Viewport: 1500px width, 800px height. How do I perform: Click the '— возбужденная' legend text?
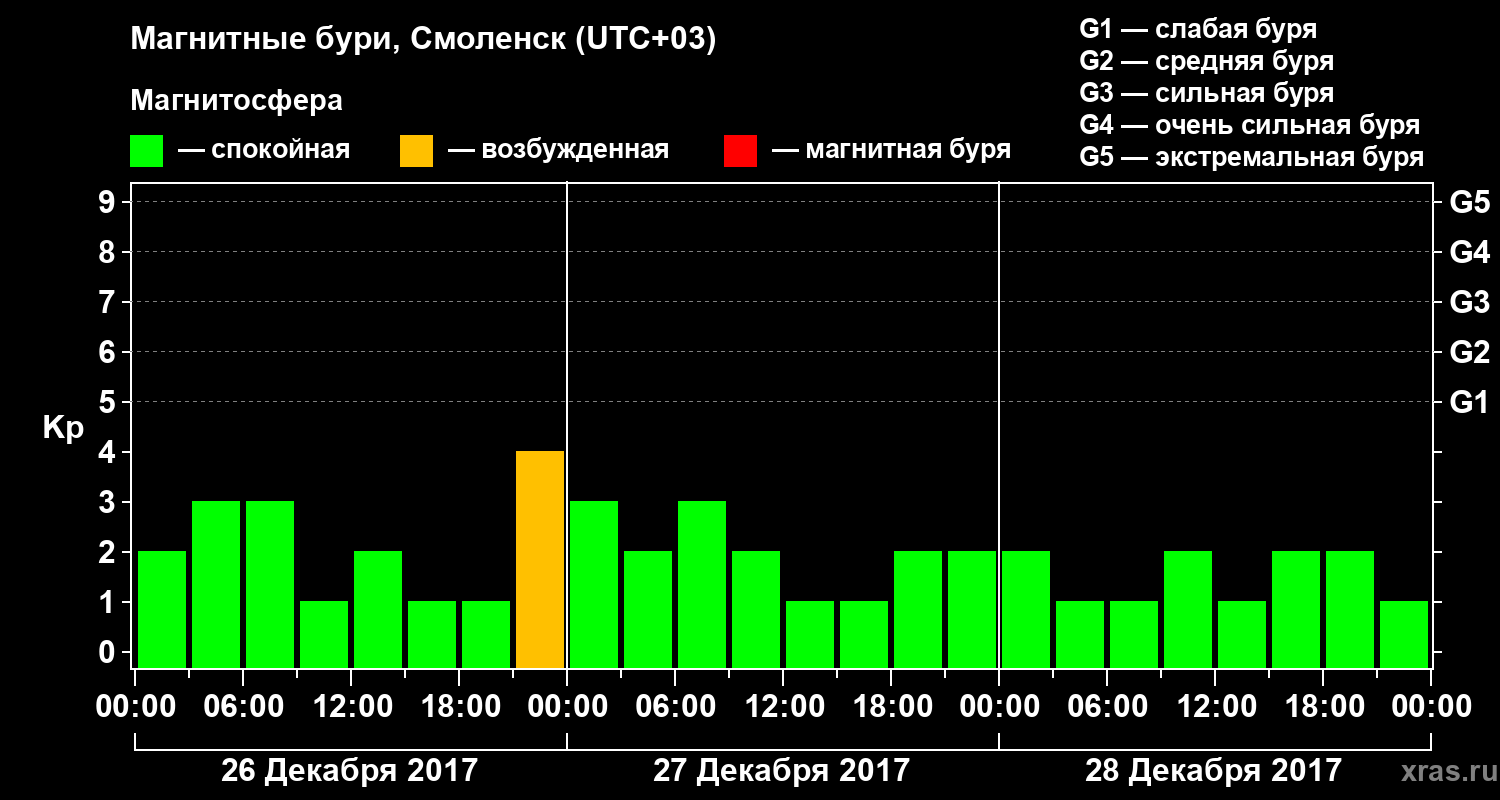[x=558, y=151]
